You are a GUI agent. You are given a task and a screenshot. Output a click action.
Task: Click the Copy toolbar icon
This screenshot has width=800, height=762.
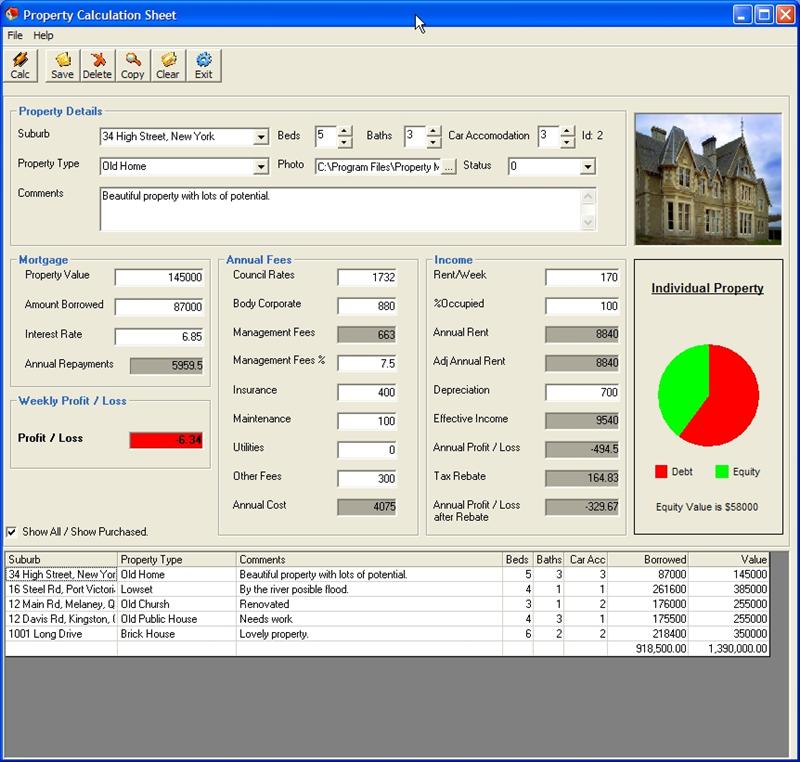pos(132,66)
